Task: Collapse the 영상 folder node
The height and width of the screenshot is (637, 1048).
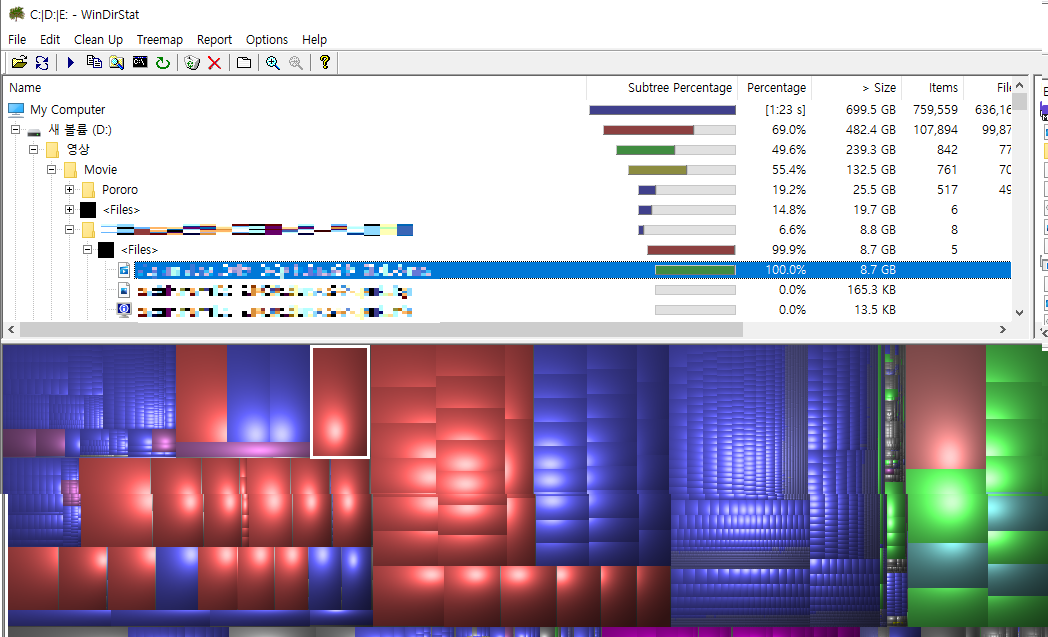Action: click(x=33, y=150)
